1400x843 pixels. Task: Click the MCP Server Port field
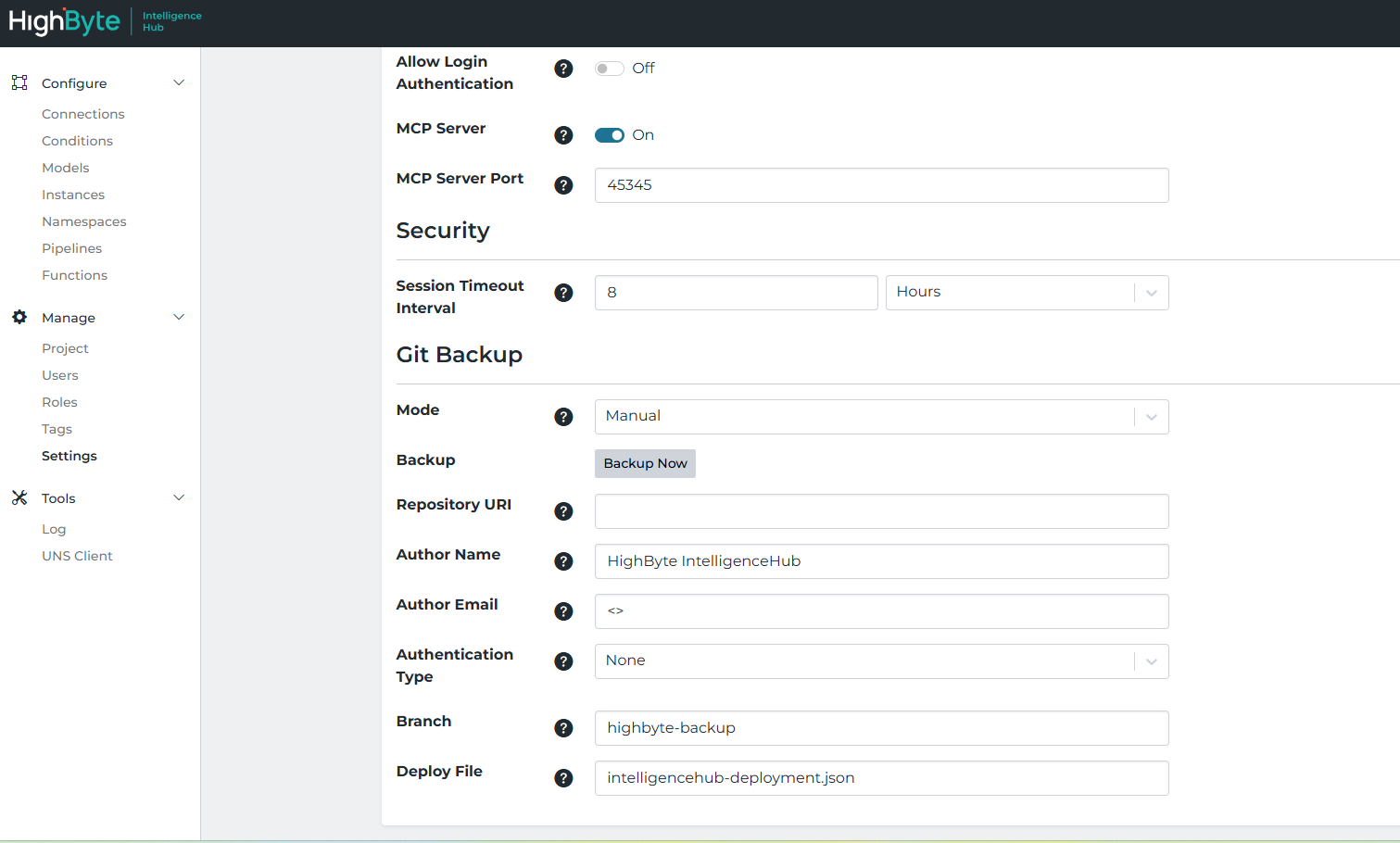881,185
